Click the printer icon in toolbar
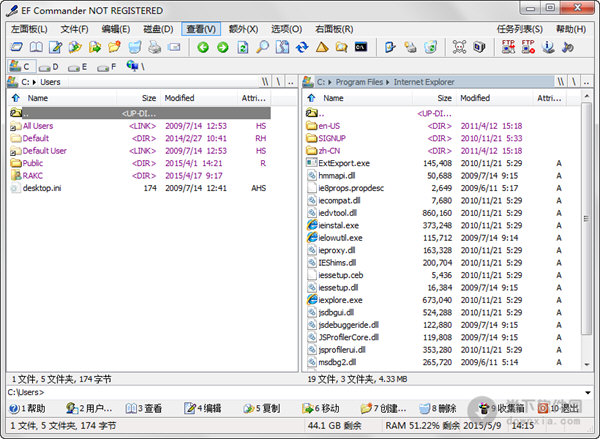 (154, 47)
